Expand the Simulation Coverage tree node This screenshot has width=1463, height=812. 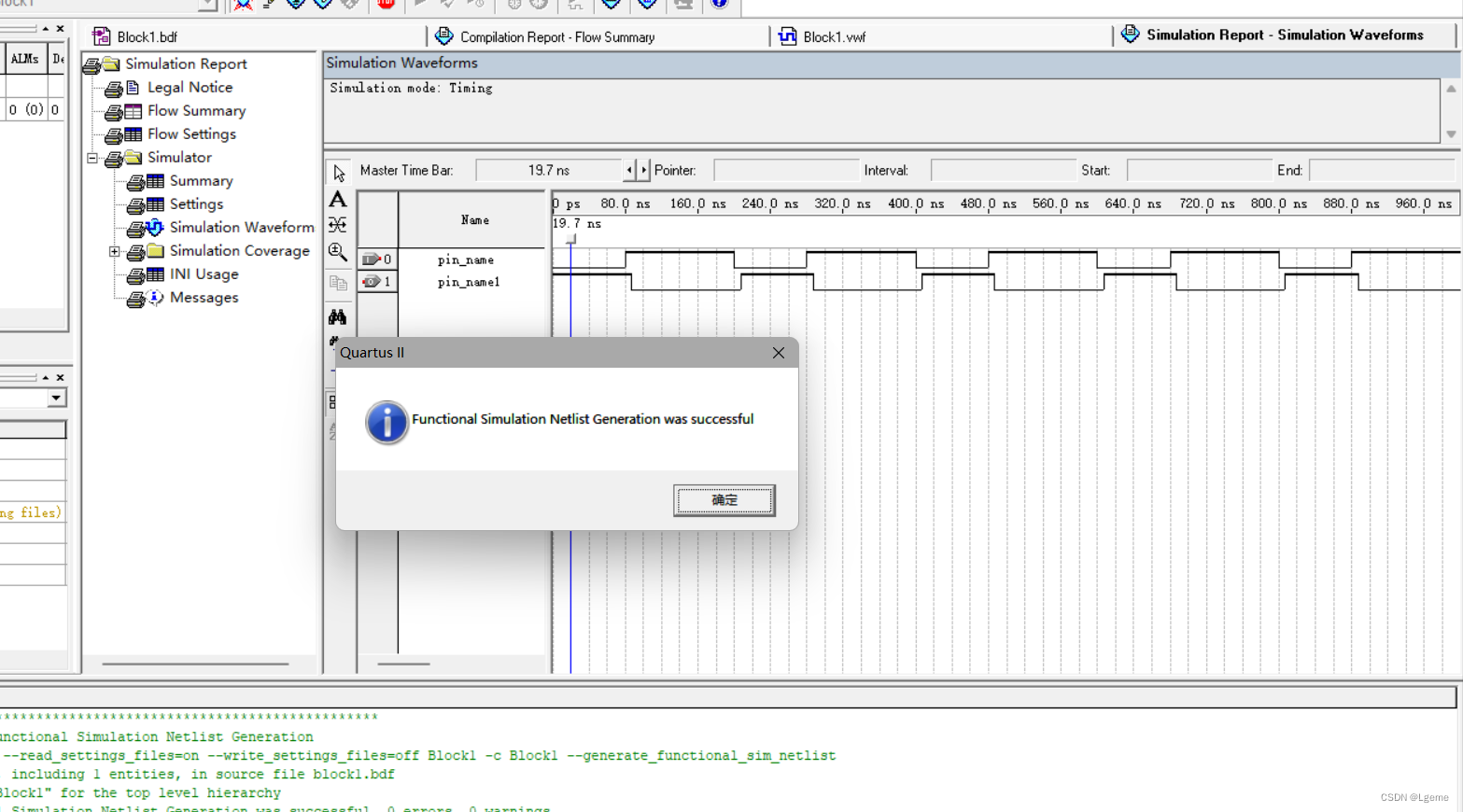coord(115,251)
